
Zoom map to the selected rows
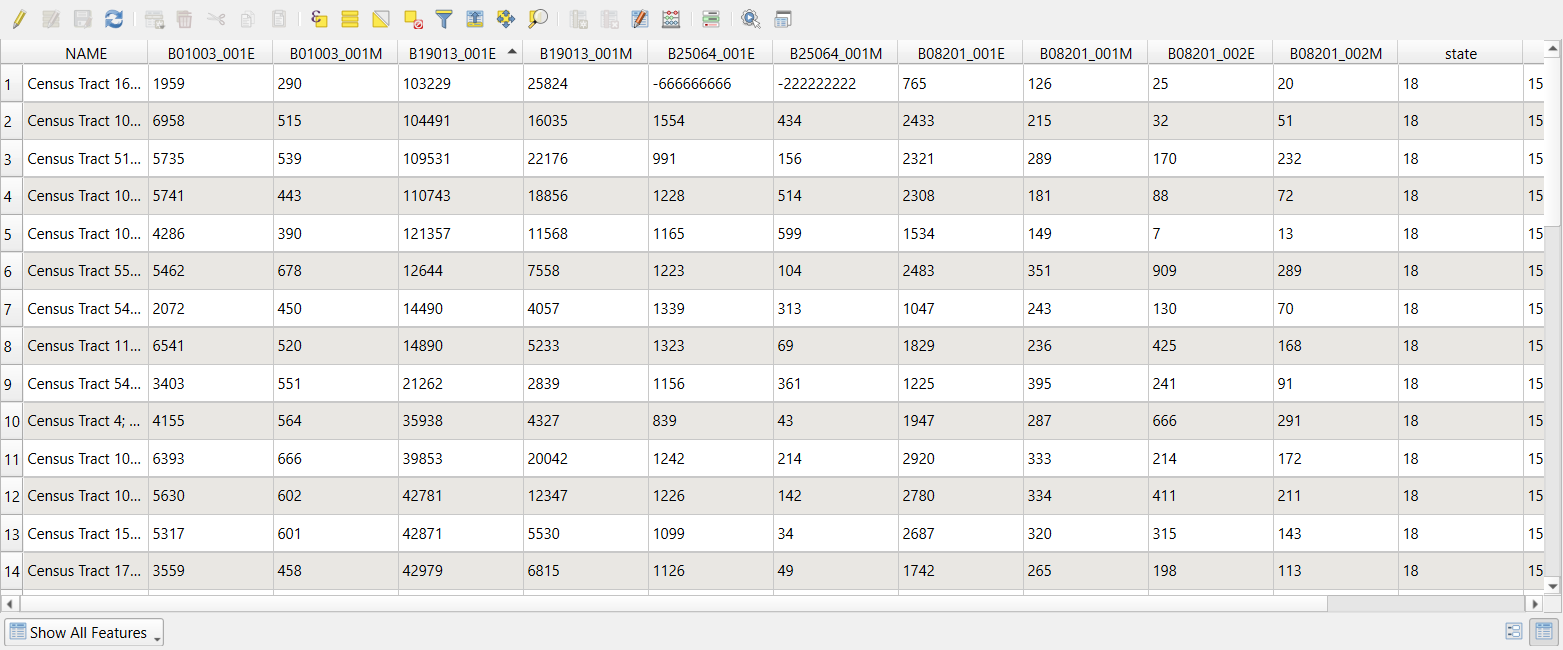tap(538, 19)
